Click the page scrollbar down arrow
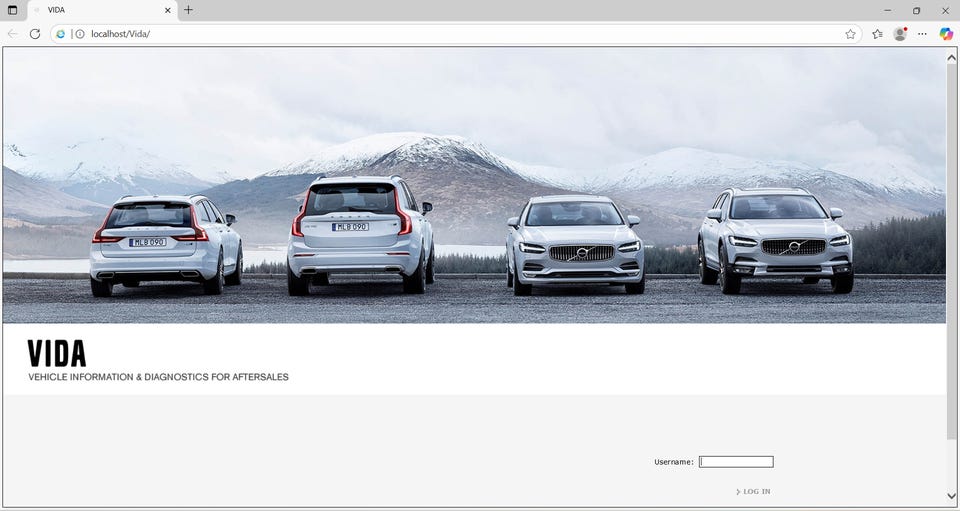The height and width of the screenshot is (511, 960). [x=951, y=496]
